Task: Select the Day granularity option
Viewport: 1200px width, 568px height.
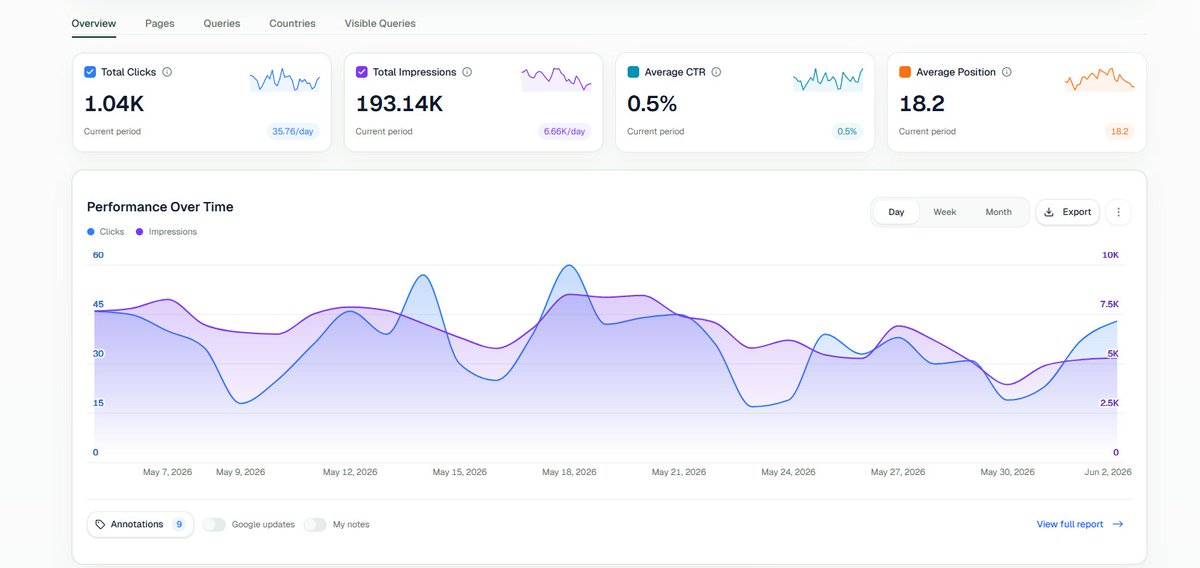Action: pyautogui.click(x=896, y=212)
